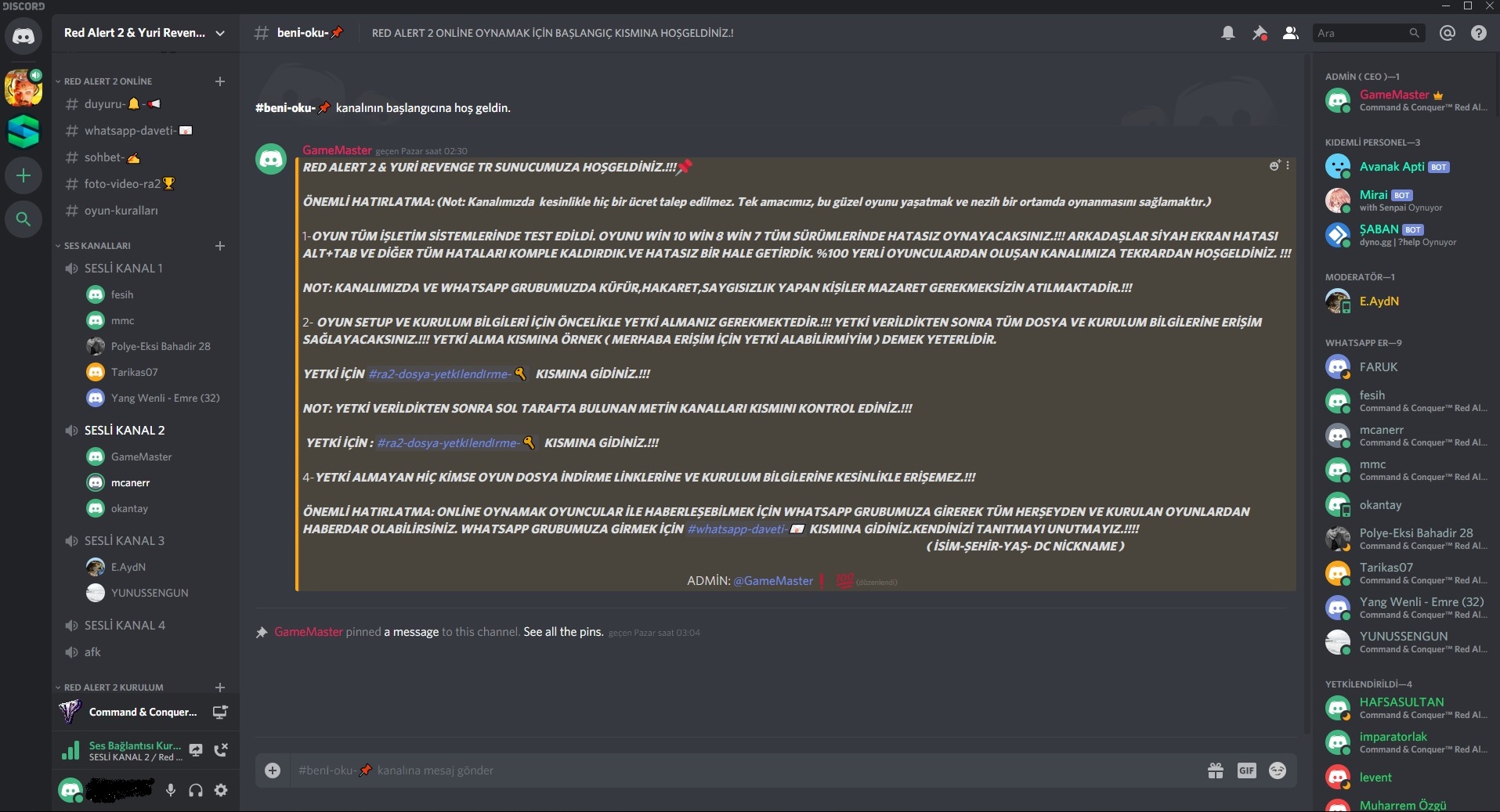1500x812 pixels.
Task: Open the emoji picker
Action: (x=1278, y=770)
